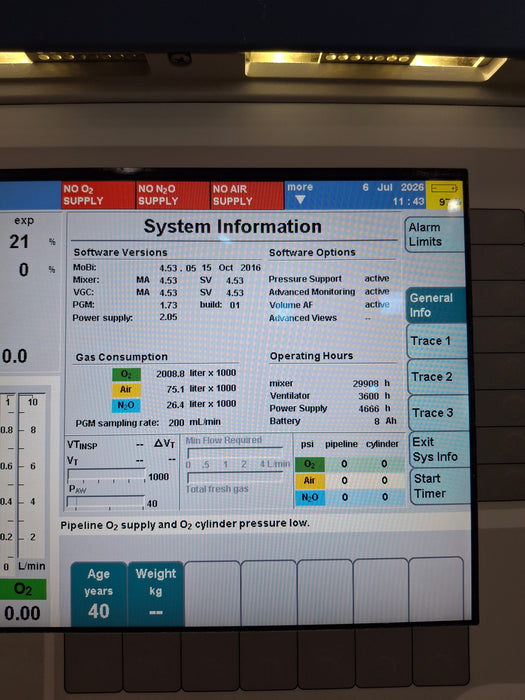Tap the Total fresh gas bar

click(x=235, y=478)
